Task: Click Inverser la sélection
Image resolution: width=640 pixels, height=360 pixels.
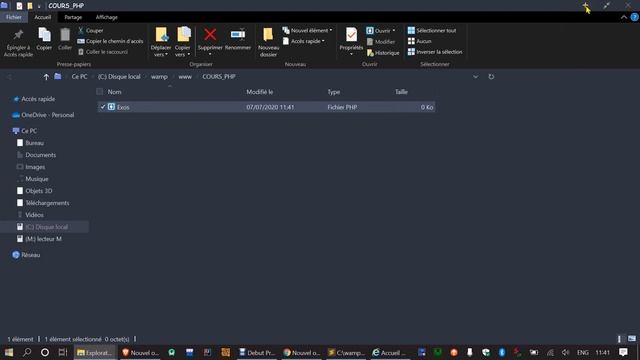Action: pos(435,52)
